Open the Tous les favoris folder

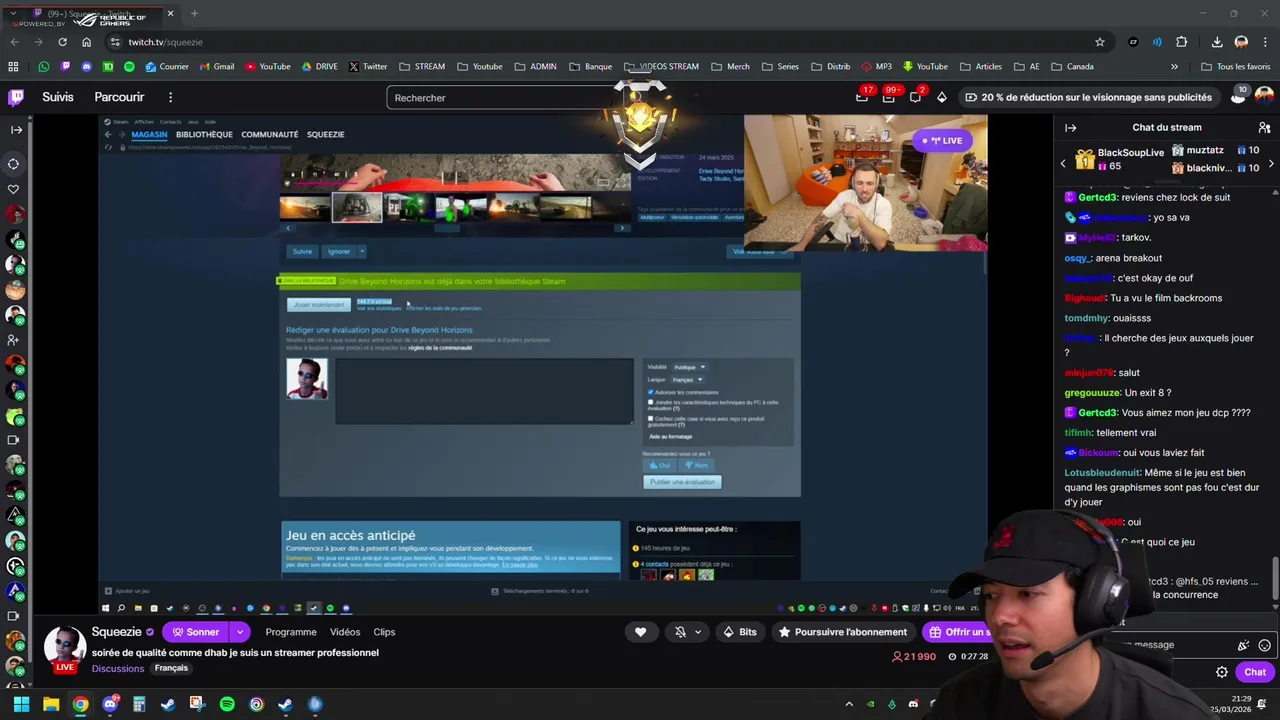click(1235, 67)
